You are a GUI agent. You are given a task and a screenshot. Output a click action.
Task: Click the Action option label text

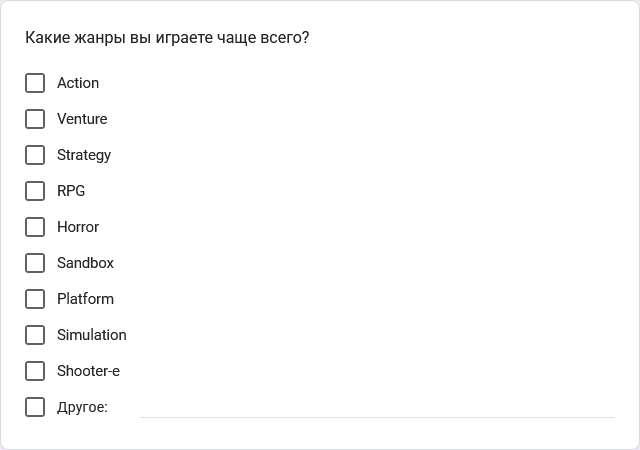coord(78,83)
